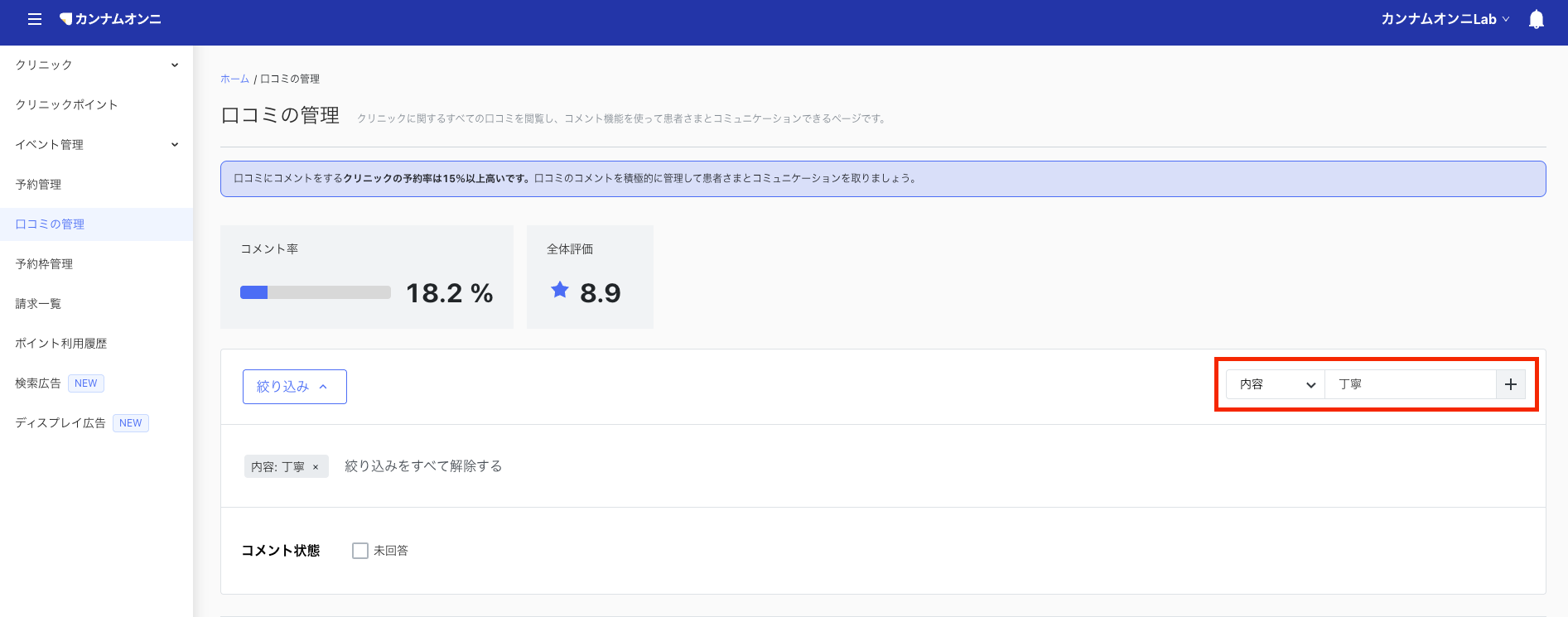Click the NEW badge beside 検索広告
Image resolution: width=1568 pixels, height=617 pixels.
pyautogui.click(x=86, y=383)
